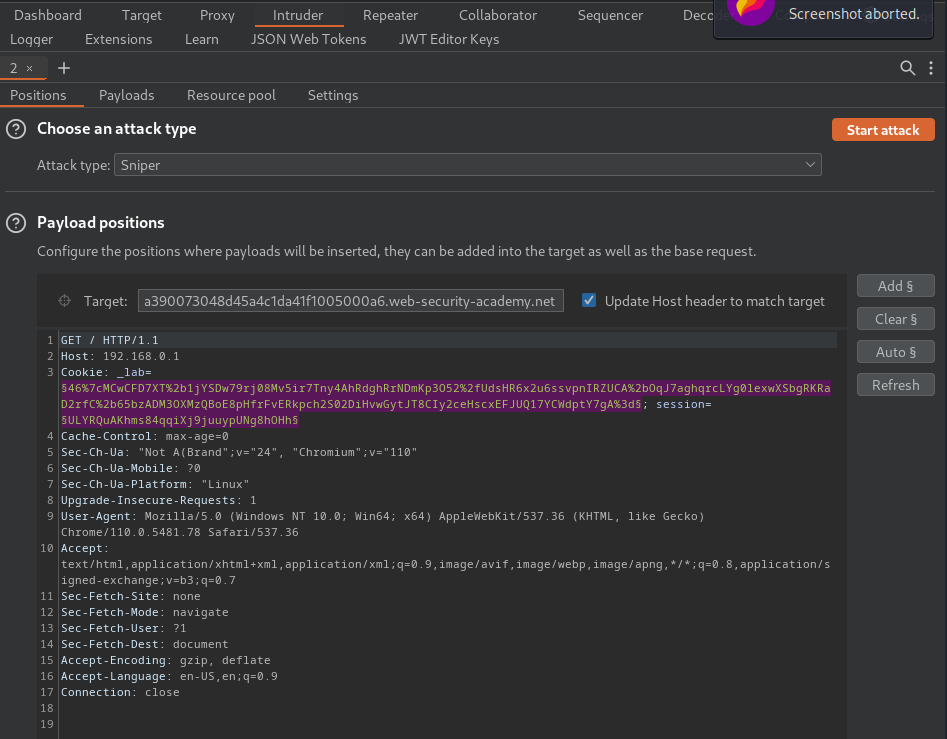The height and width of the screenshot is (739, 947).
Task: Toggle Update Host header to match target
Action: [x=588, y=300]
